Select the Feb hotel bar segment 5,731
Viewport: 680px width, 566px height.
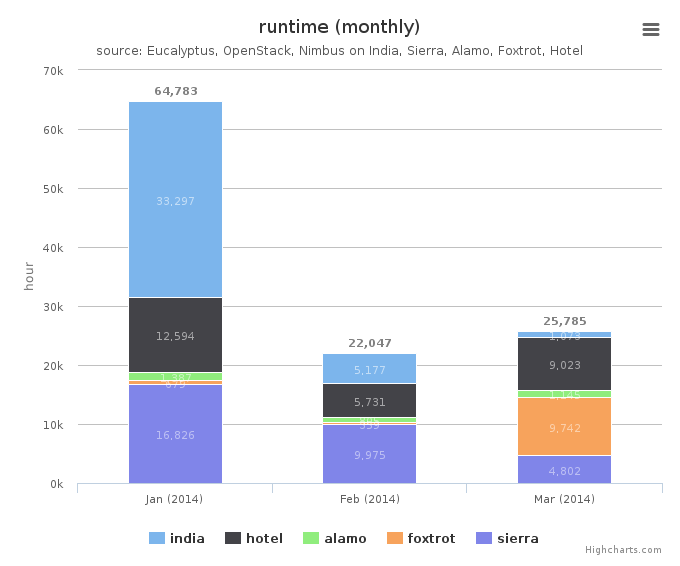pyautogui.click(x=369, y=401)
